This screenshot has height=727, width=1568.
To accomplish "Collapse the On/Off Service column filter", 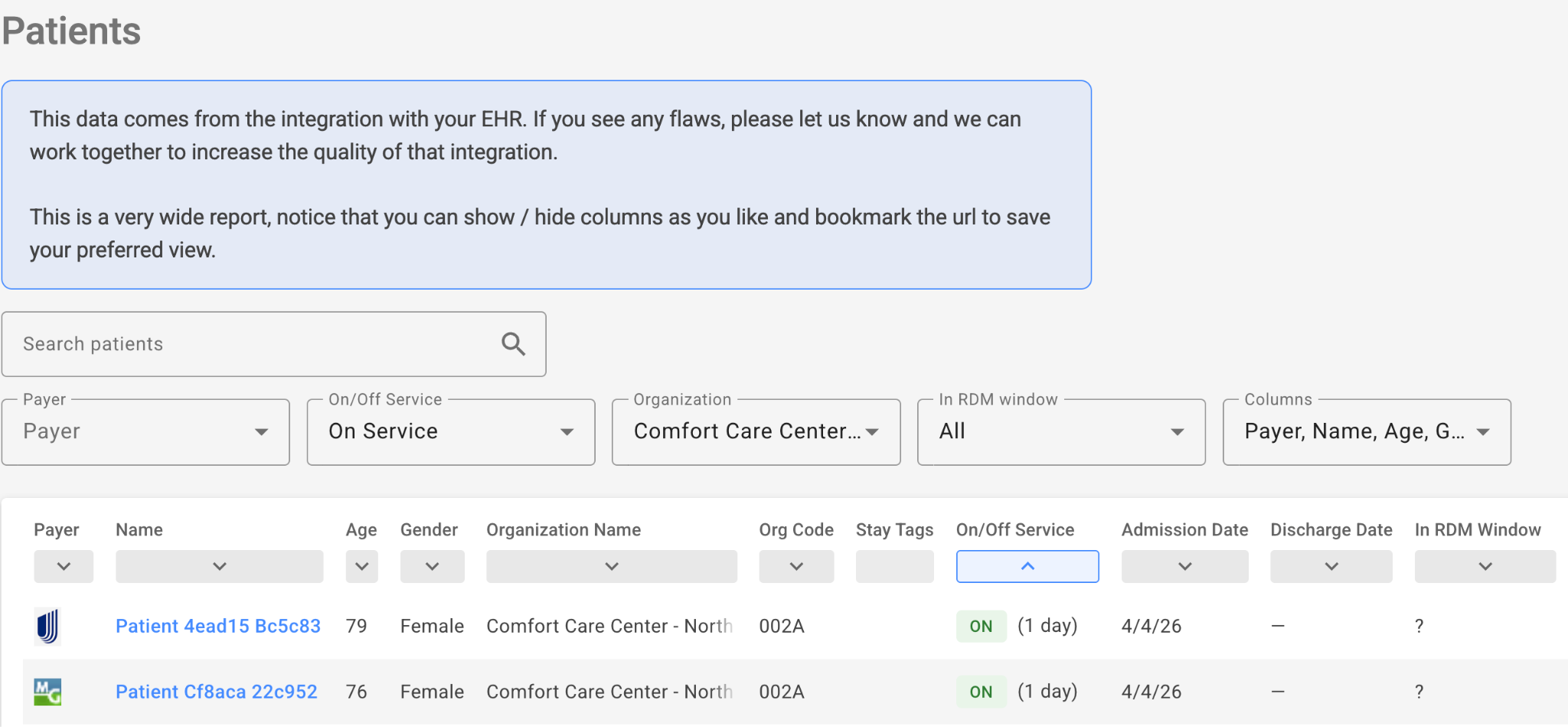I will (1027, 566).
